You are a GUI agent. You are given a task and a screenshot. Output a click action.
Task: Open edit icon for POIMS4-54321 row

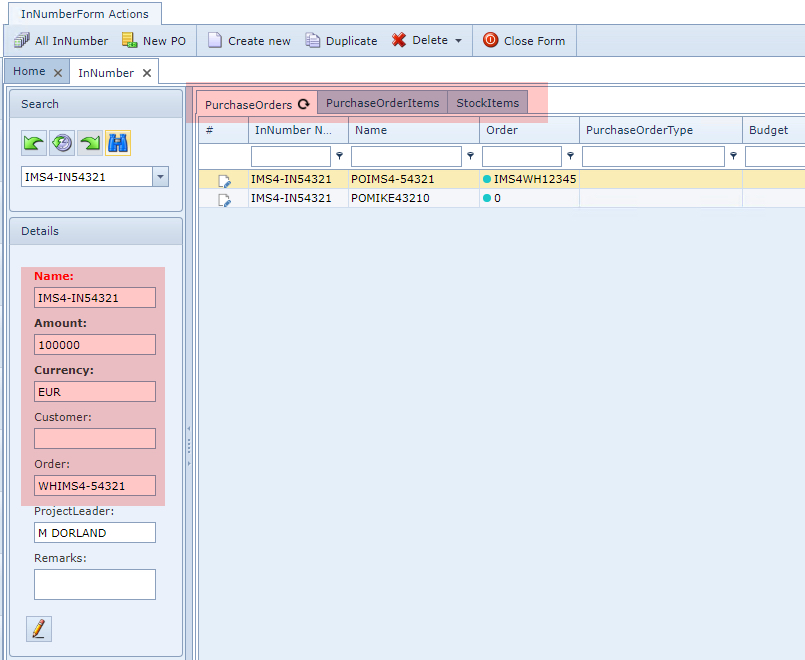coord(224,180)
